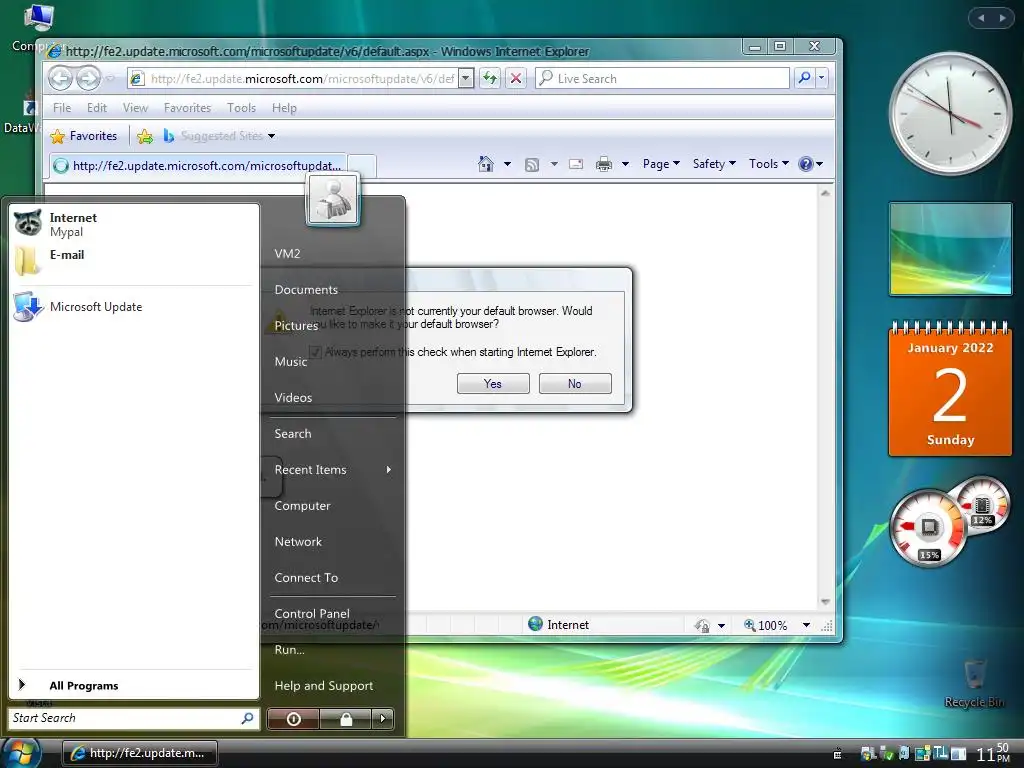Click the Windows Start orb
Screen dimensions: 1024x768
[x=20, y=753]
